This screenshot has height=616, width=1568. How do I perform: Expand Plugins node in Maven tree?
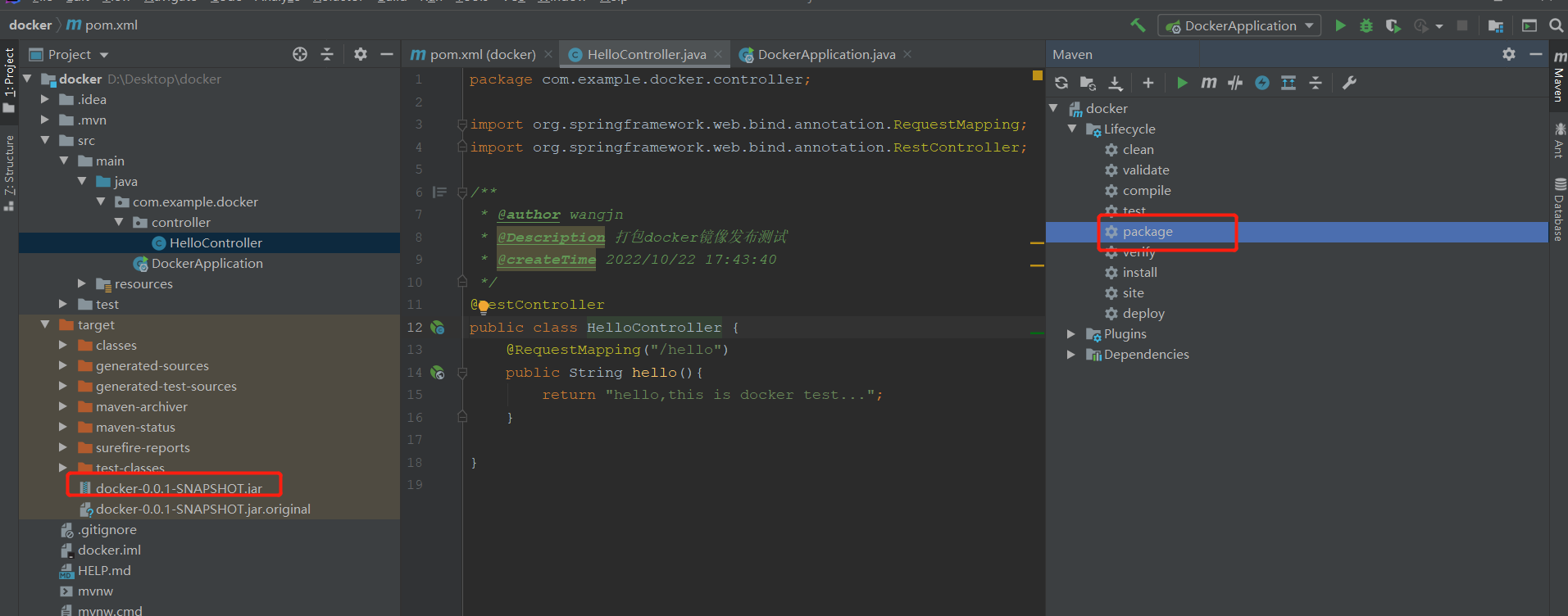(x=1071, y=333)
